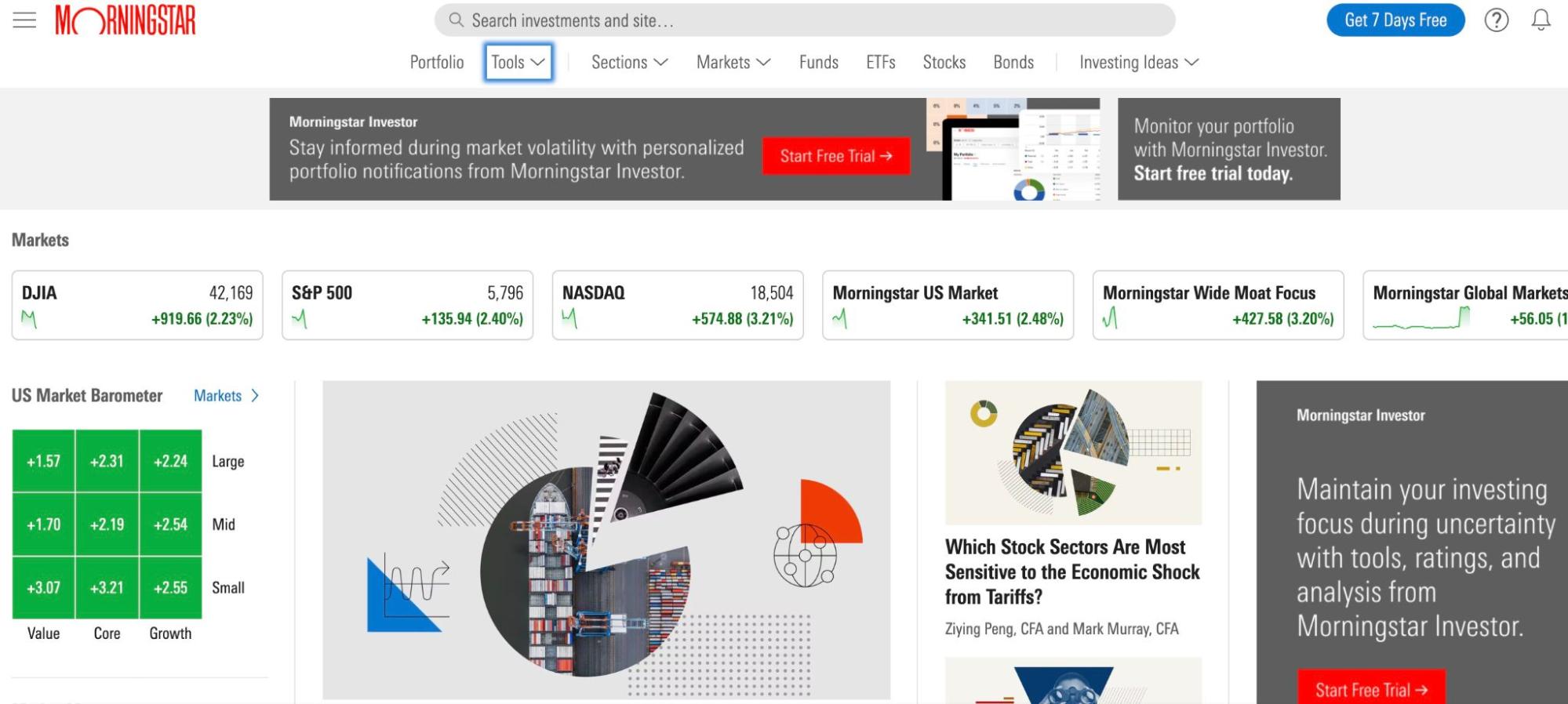
Task: Click author line Ziying Peng and Mark Murray
Action: 1061,629
